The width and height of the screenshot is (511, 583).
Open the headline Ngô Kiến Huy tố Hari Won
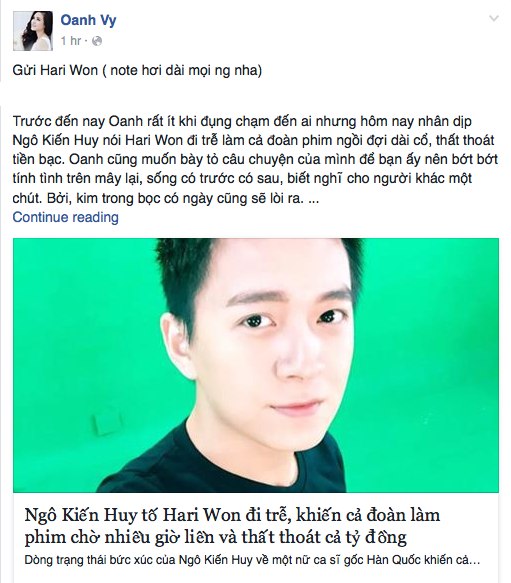point(232,526)
